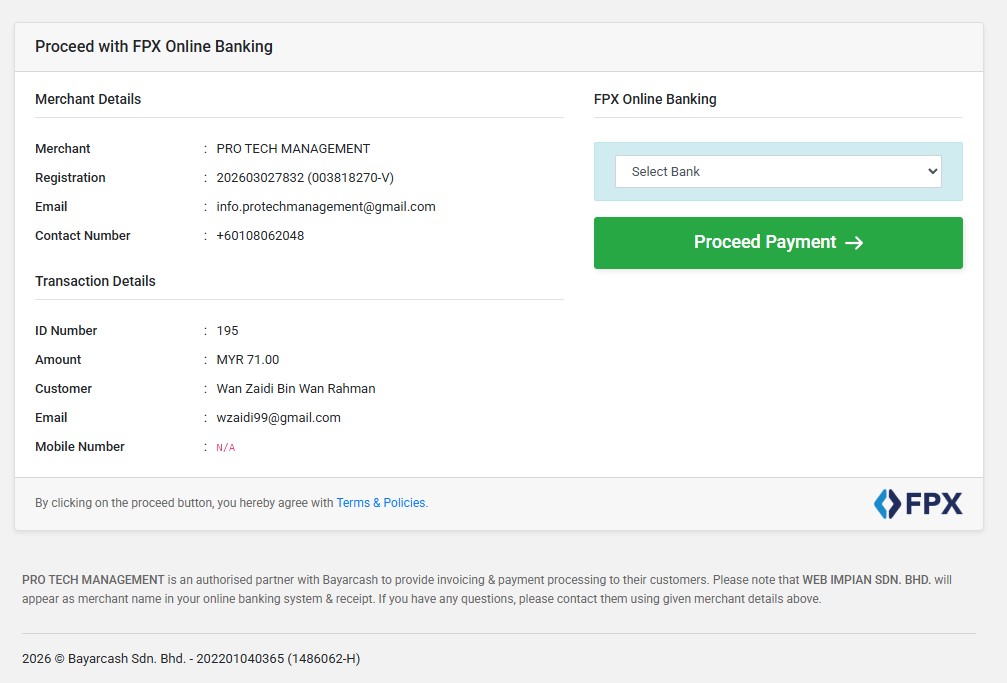This screenshot has width=1007, height=683.
Task: Click merchant email info.protechmanagement@gmail.com
Action: pos(326,206)
